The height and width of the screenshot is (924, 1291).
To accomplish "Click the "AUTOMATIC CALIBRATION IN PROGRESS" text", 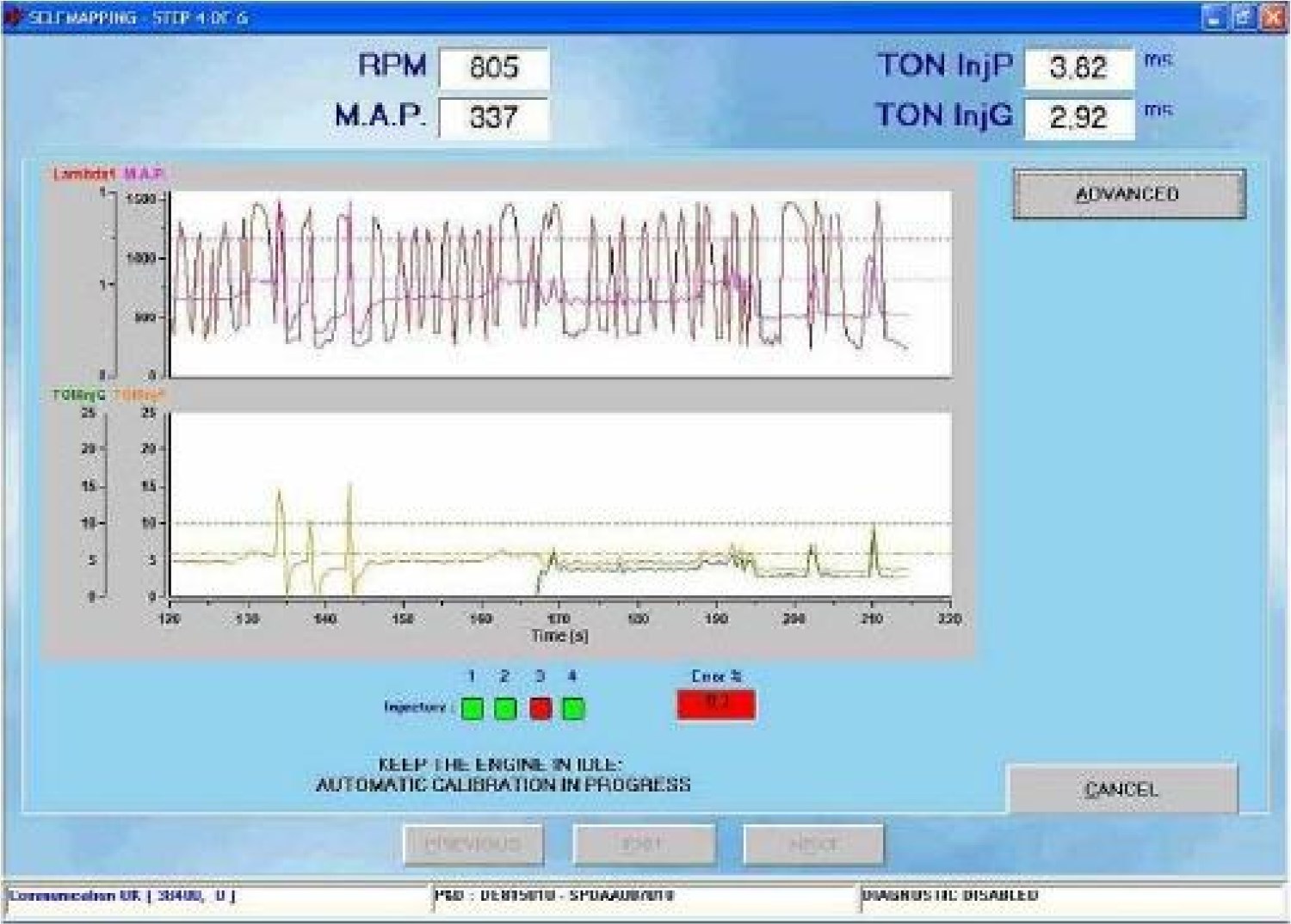I will pyautogui.click(x=503, y=785).
